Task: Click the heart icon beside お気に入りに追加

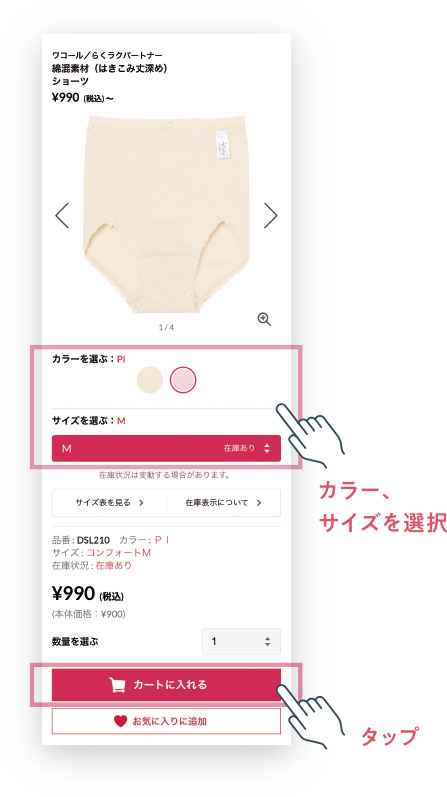Action: click(120, 721)
